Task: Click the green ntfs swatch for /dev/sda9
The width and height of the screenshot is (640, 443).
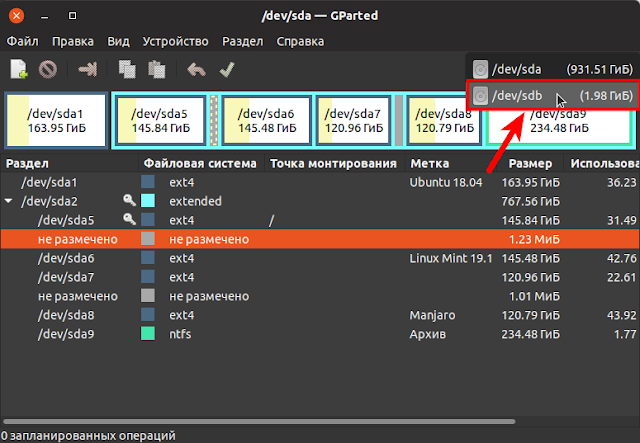Action: point(148,333)
